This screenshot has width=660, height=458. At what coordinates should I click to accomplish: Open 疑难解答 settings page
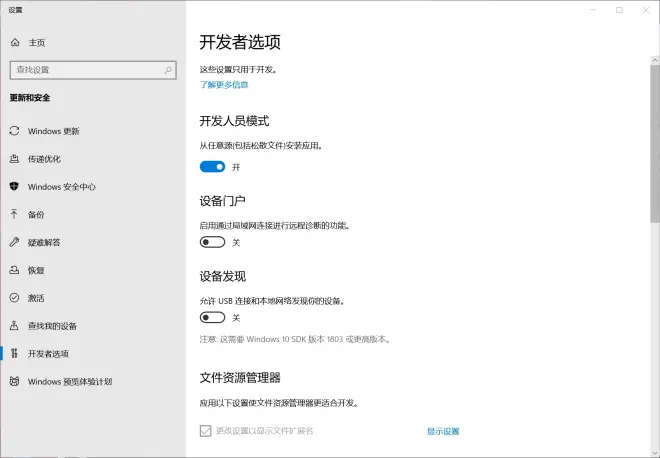(93, 242)
